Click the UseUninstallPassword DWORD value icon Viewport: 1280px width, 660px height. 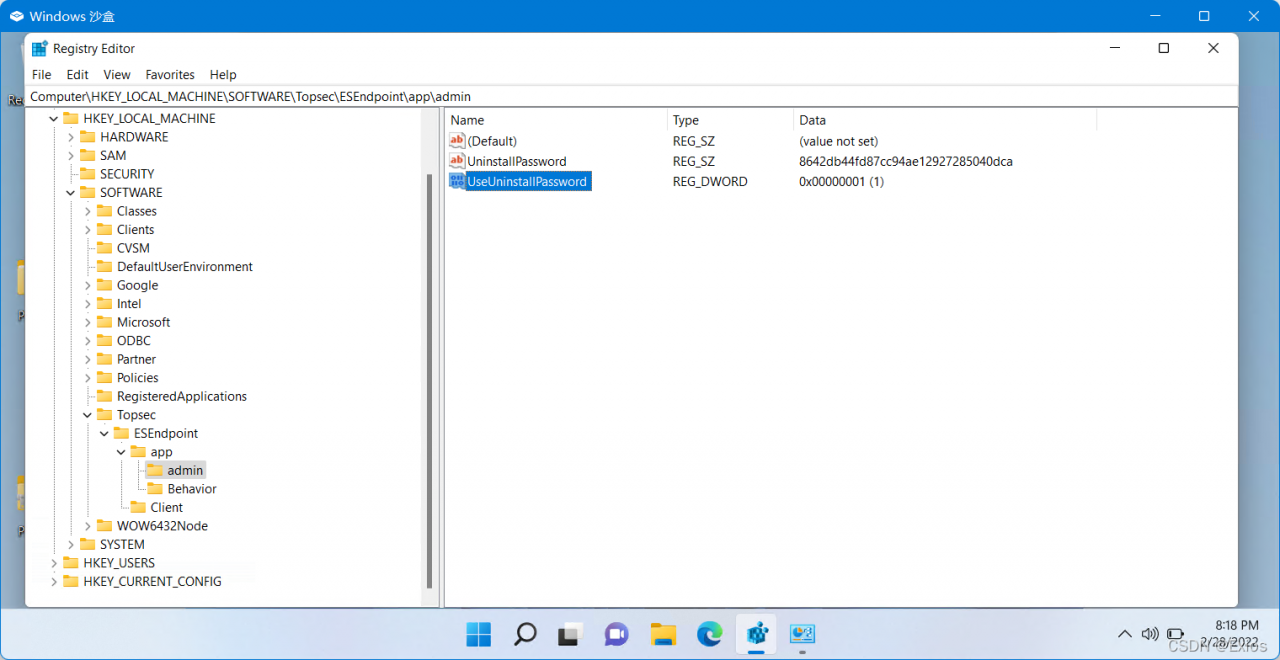tap(458, 181)
